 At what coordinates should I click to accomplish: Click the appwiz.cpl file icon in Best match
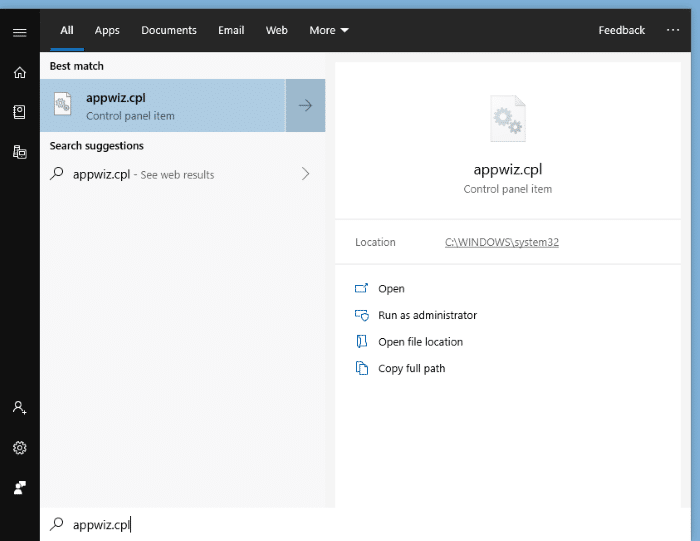click(x=62, y=104)
